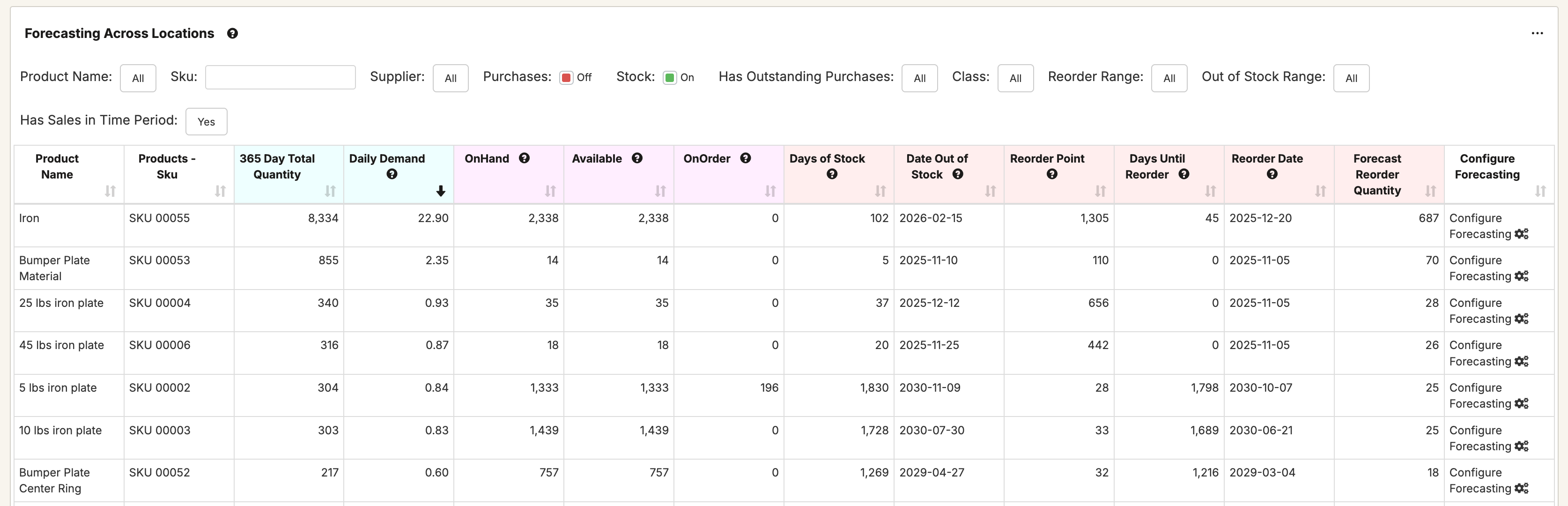Toggle the Purchases switch on
This screenshot has width=1568, height=506.
(x=566, y=78)
